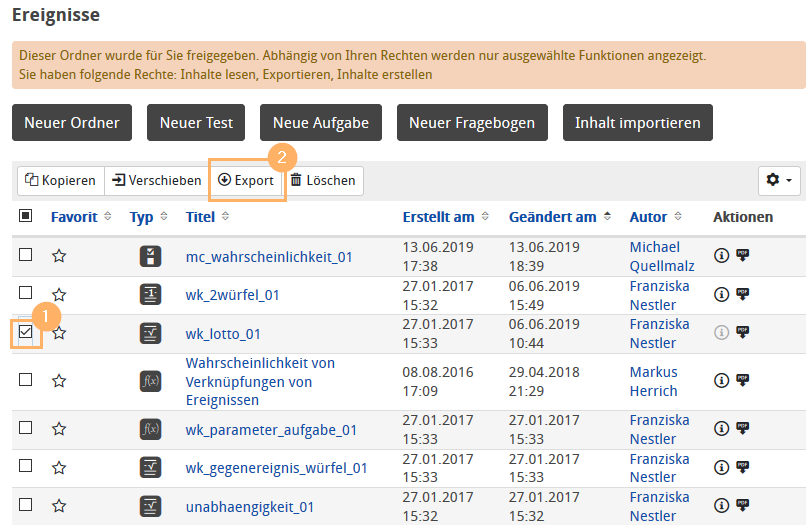Toggle the select-all checkbox in header
This screenshot has height=525, width=808.
point(26,216)
